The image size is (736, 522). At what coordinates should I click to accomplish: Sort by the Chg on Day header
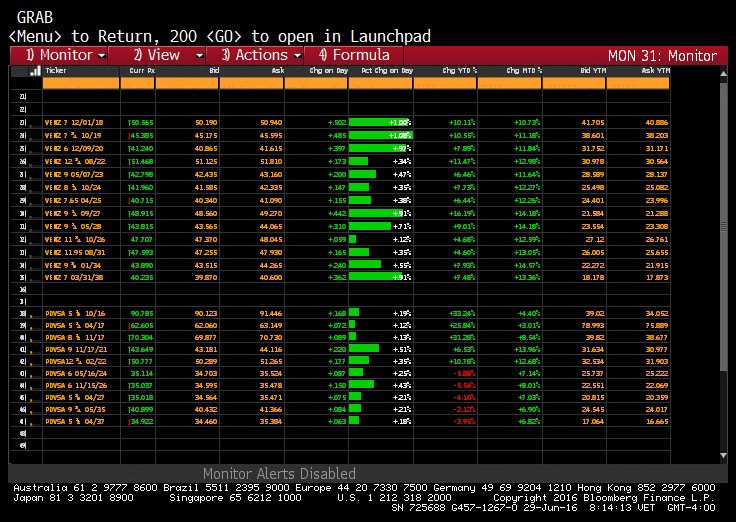click(329, 71)
